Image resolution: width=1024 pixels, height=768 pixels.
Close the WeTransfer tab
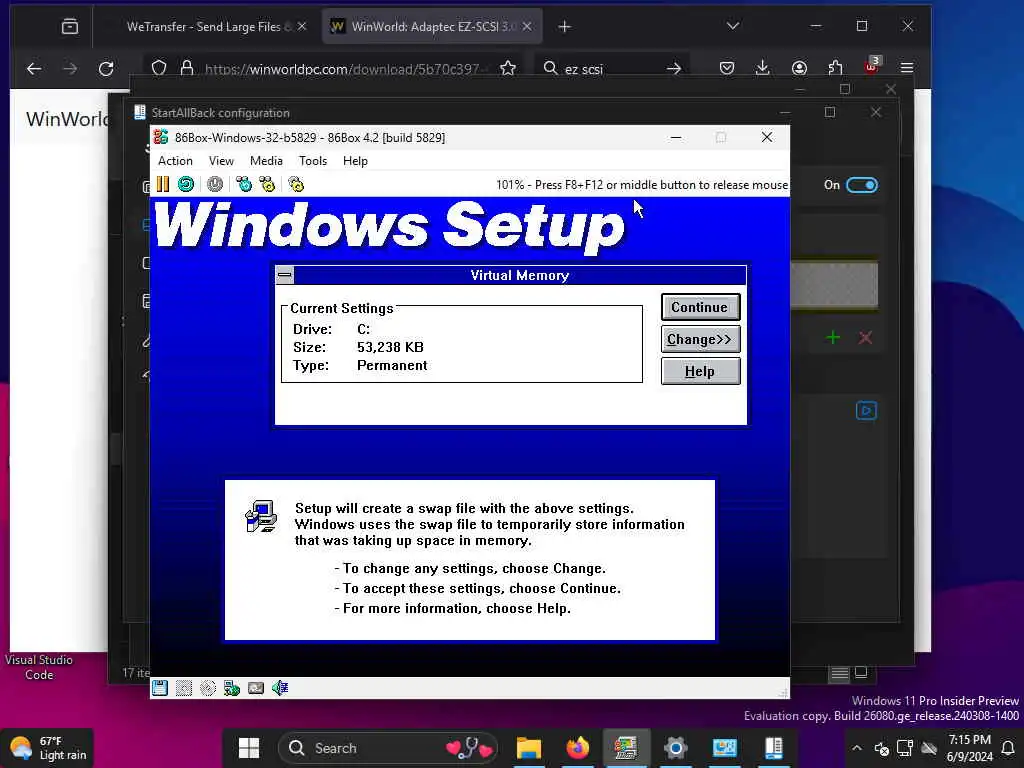pos(302,27)
